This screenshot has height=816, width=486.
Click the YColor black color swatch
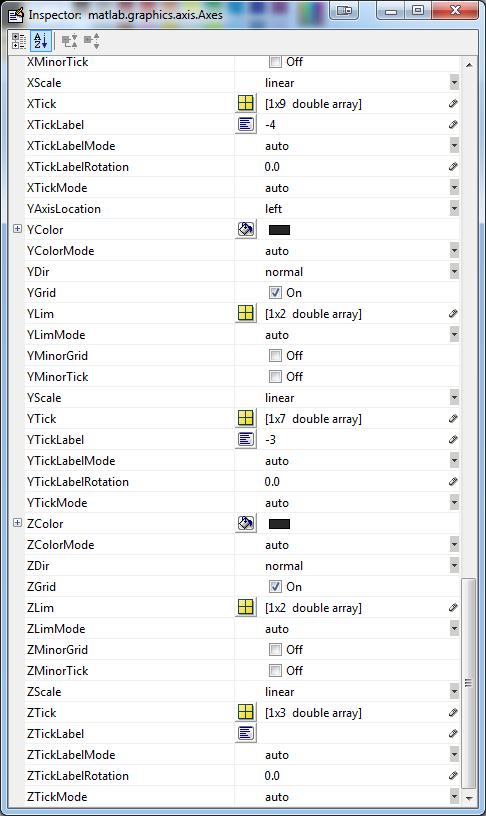coord(279,230)
